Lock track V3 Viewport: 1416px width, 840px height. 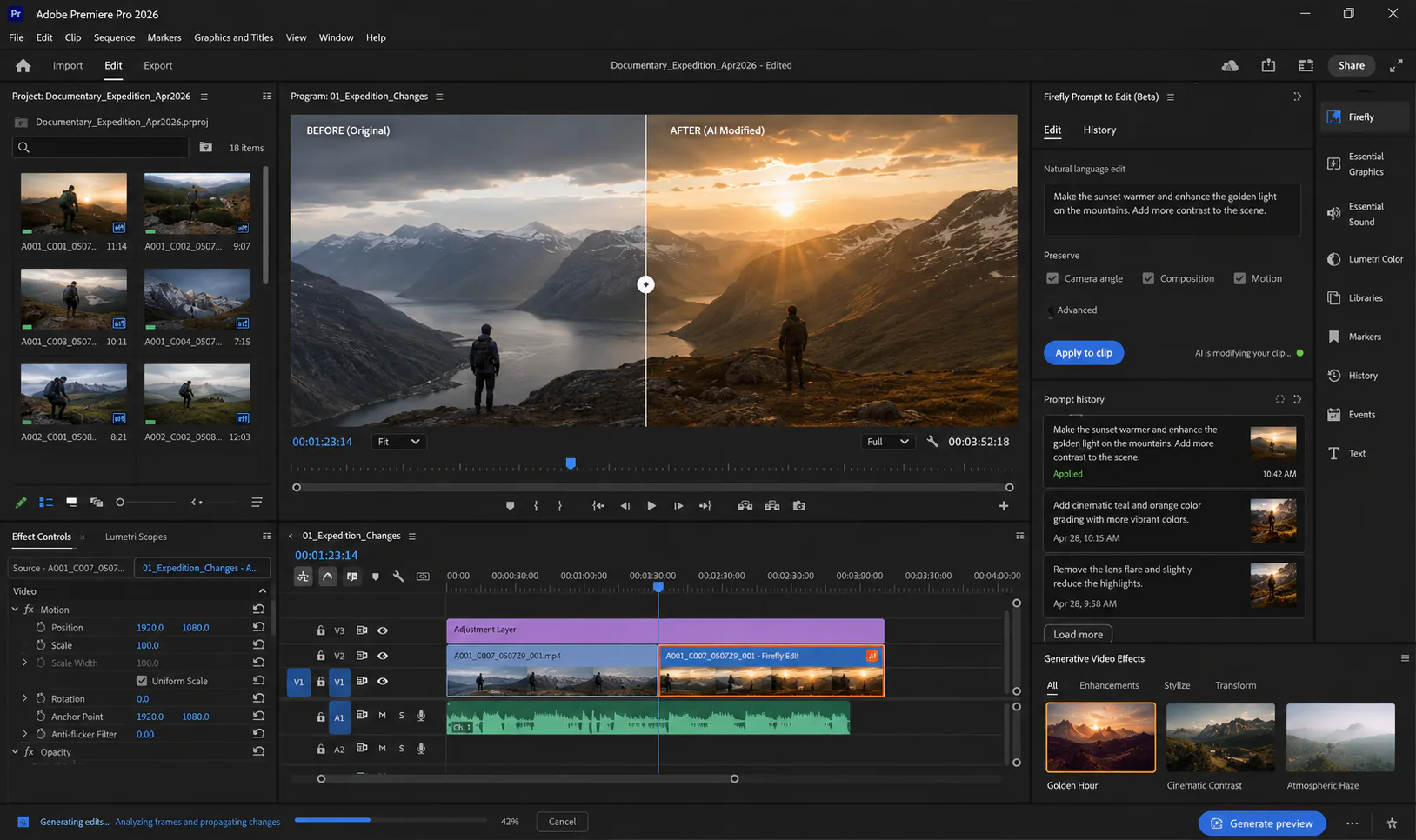[321, 630]
